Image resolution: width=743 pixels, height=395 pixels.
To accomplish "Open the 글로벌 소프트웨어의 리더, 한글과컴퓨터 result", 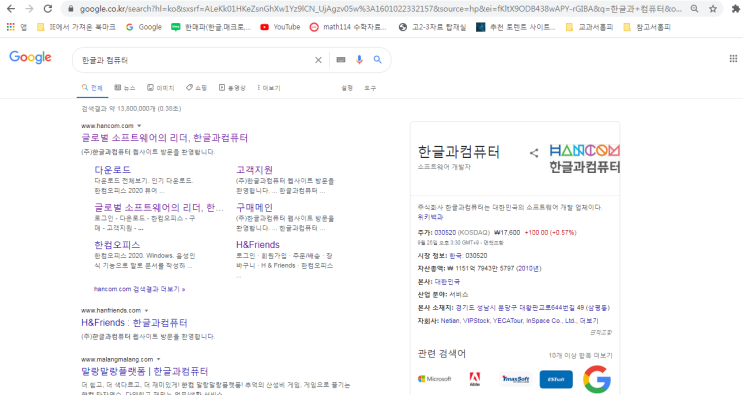I will [164, 138].
